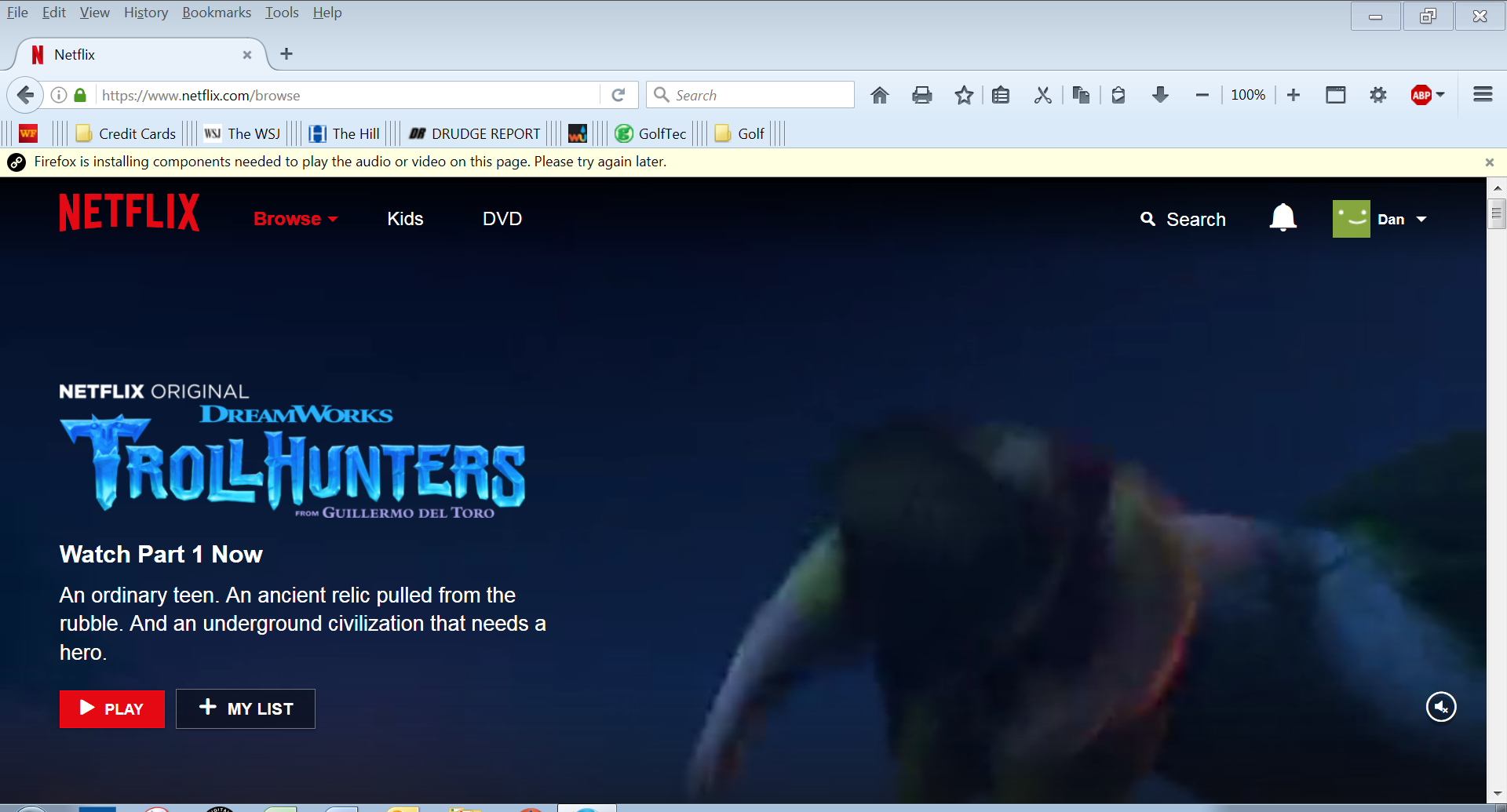Open the Edit menu
The image size is (1507, 812).
(x=53, y=13)
